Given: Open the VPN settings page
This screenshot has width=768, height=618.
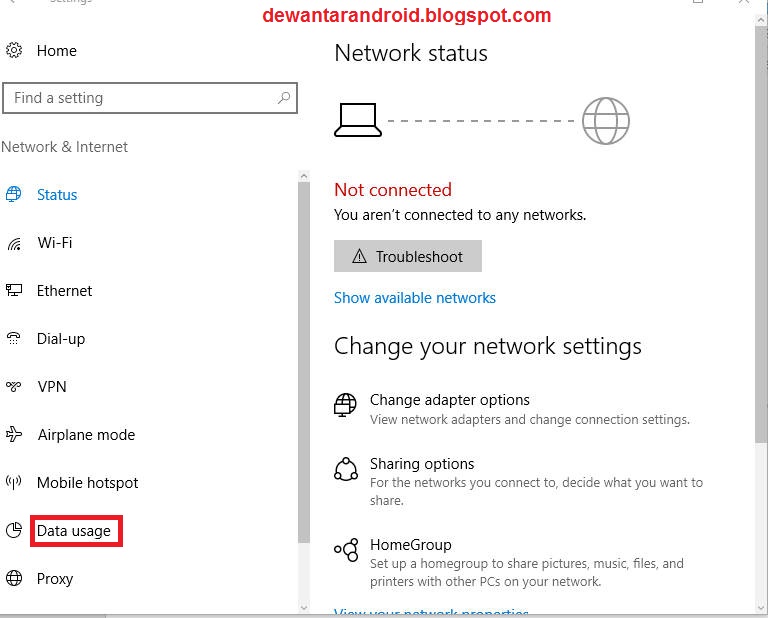Looking at the screenshot, I should (x=52, y=386).
